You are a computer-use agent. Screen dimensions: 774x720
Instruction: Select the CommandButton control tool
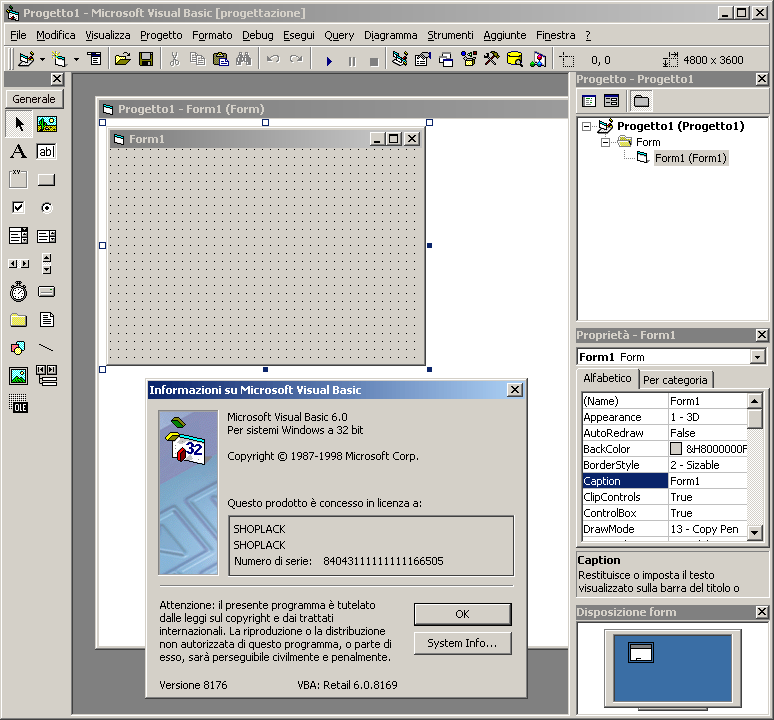(47, 179)
